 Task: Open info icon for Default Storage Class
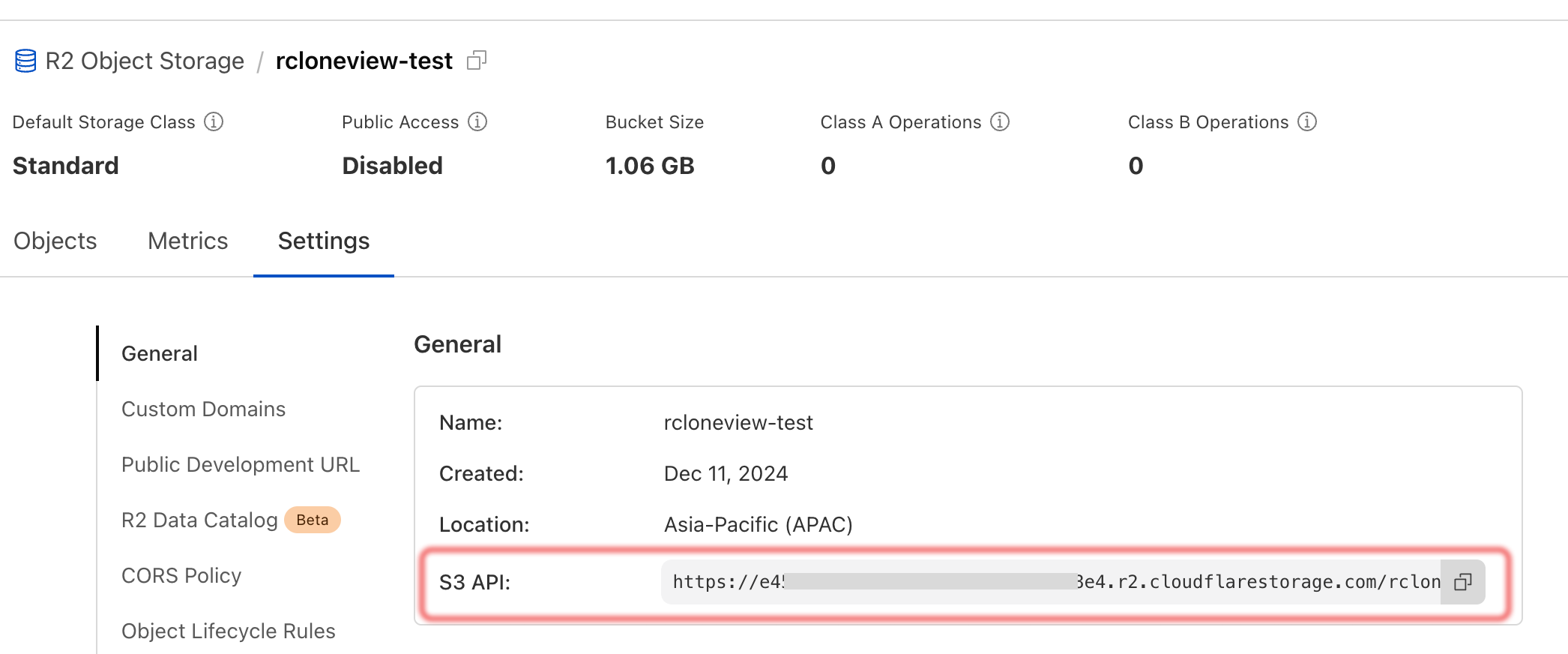pos(214,121)
